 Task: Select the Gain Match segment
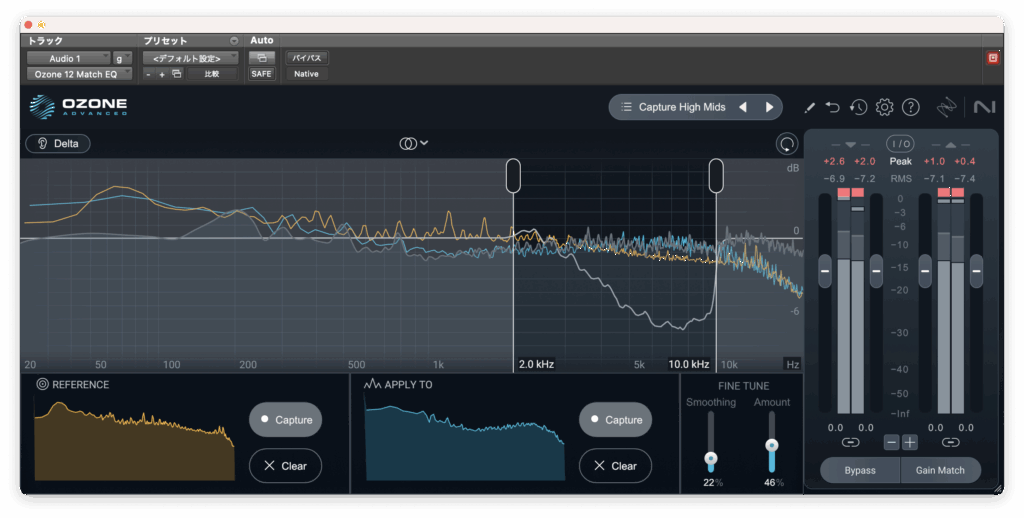940,470
